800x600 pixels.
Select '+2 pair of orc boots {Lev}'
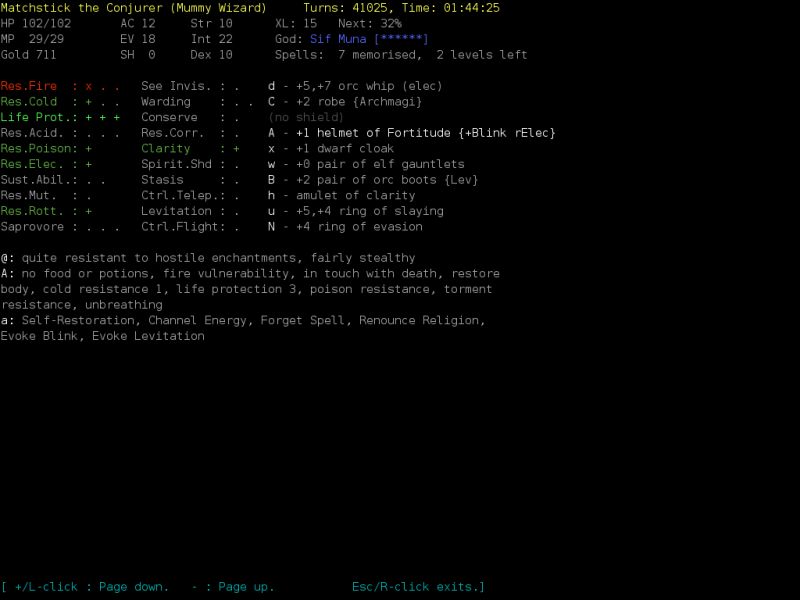click(387, 180)
